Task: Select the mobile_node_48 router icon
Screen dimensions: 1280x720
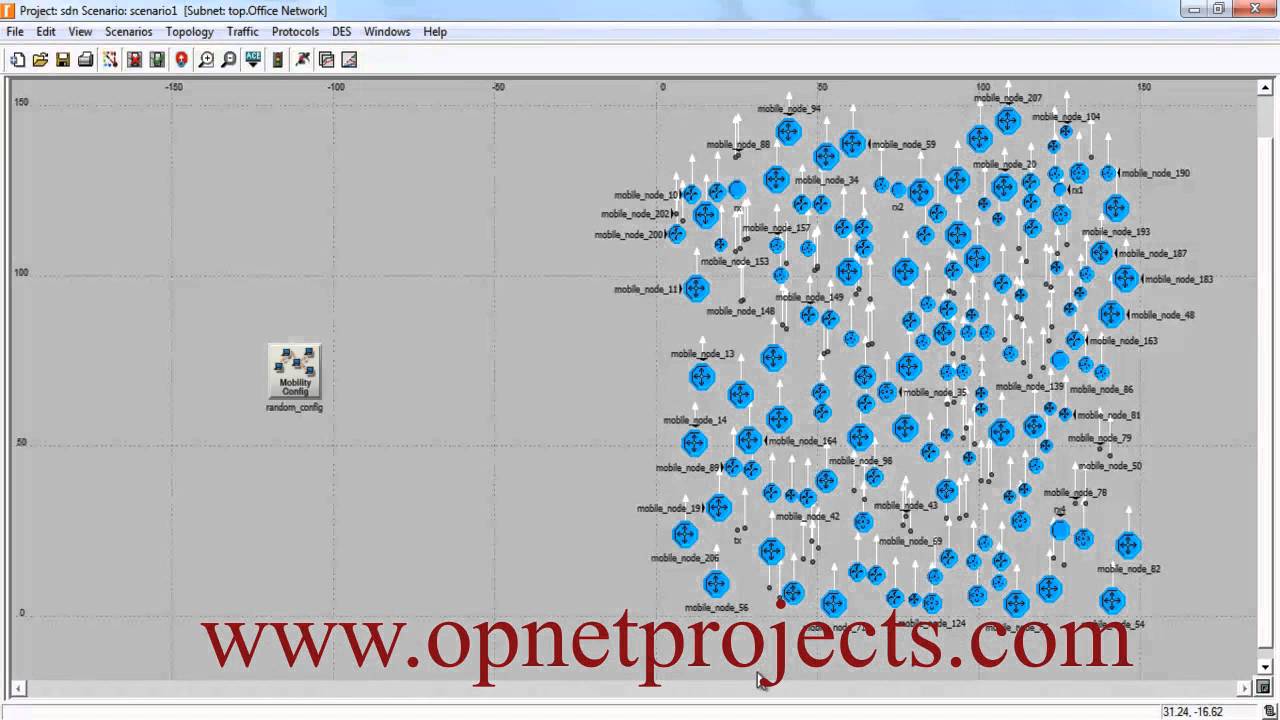Action: 1111,314
